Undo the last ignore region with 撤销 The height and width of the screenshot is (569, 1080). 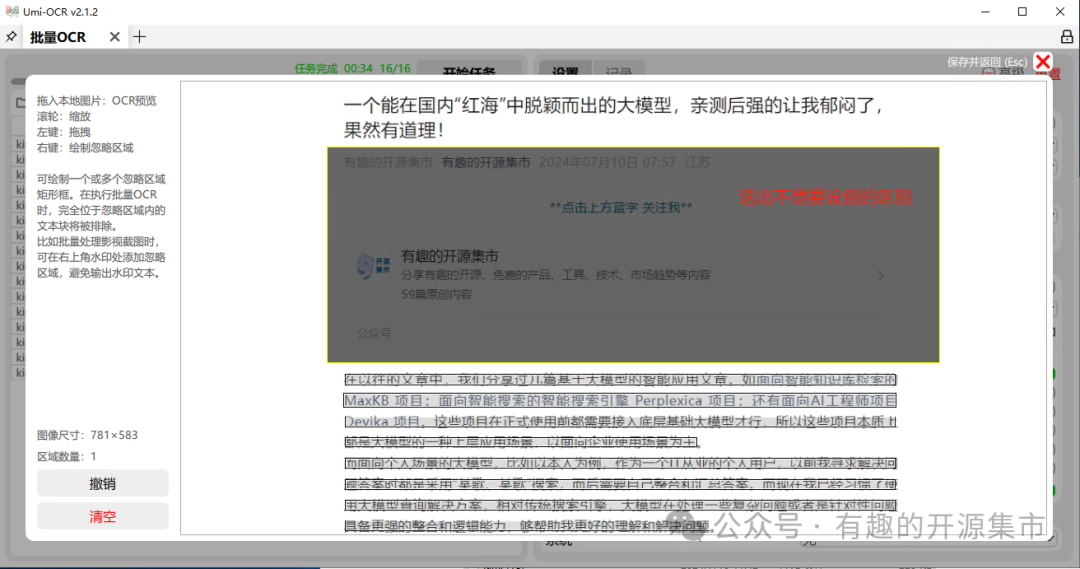click(103, 484)
